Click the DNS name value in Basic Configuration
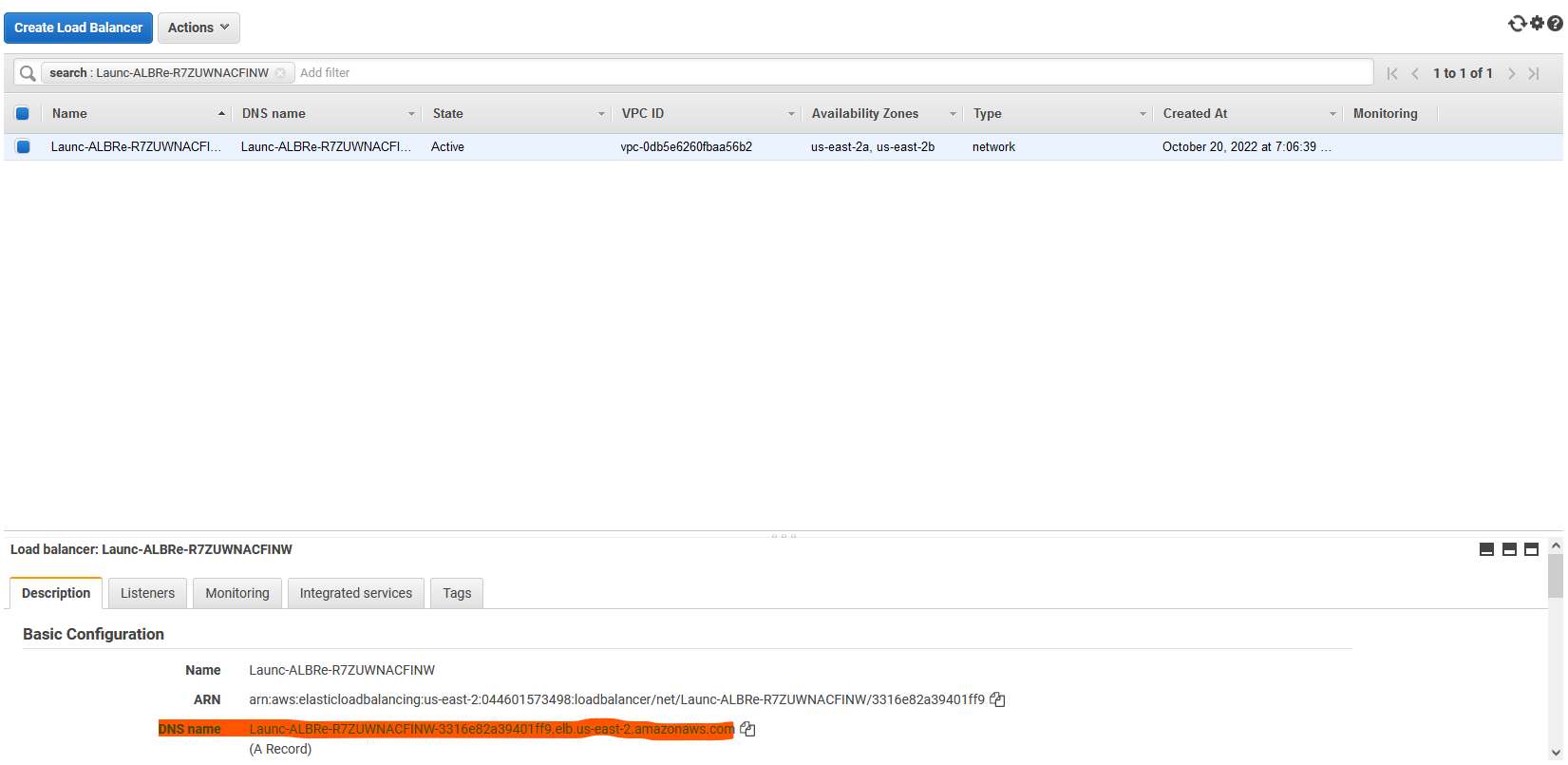 tap(492, 729)
